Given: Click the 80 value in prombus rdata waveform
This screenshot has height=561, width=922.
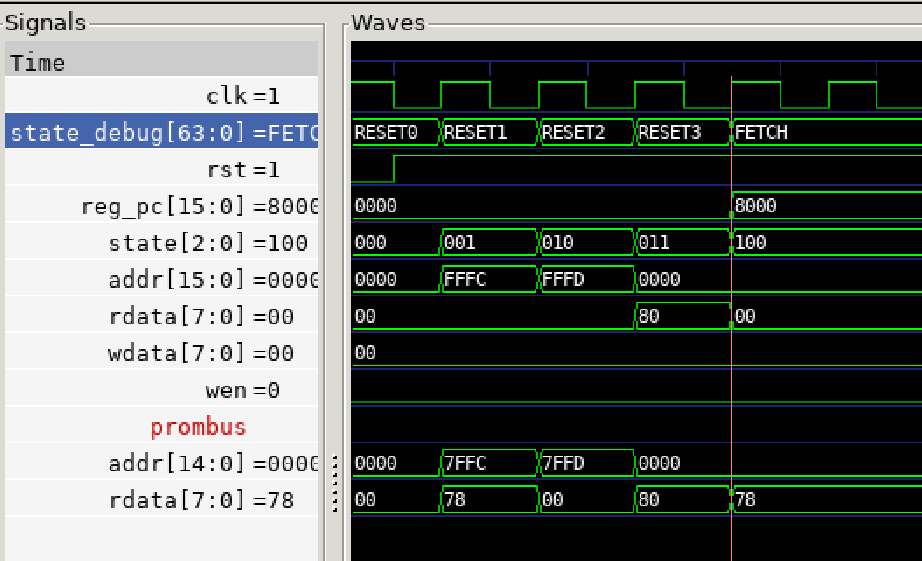Looking at the screenshot, I should click(x=649, y=500).
